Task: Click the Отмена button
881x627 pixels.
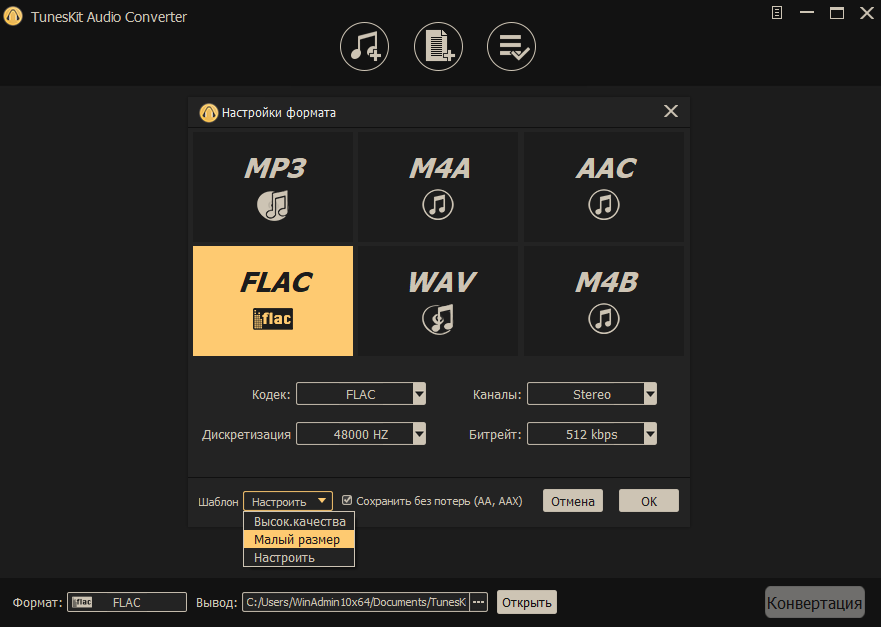Action: coord(573,501)
